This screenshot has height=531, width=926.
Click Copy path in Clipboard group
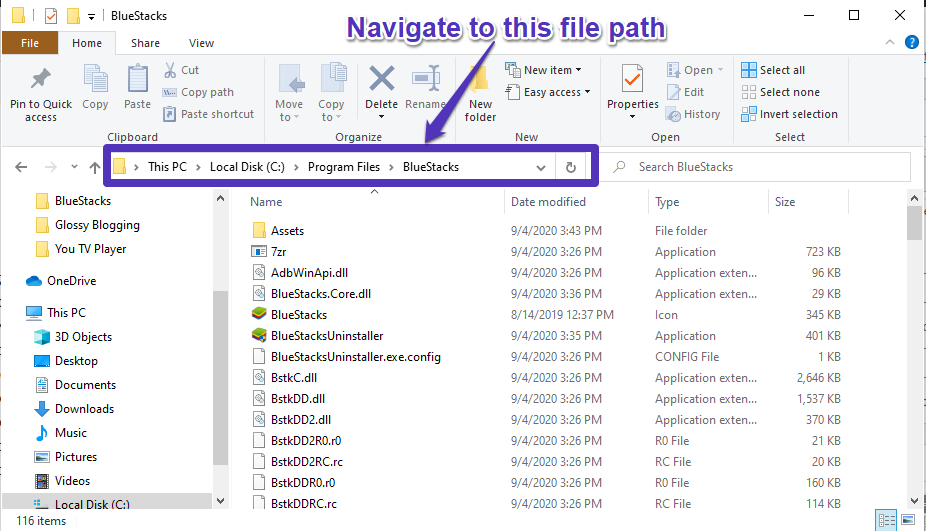click(x=198, y=92)
